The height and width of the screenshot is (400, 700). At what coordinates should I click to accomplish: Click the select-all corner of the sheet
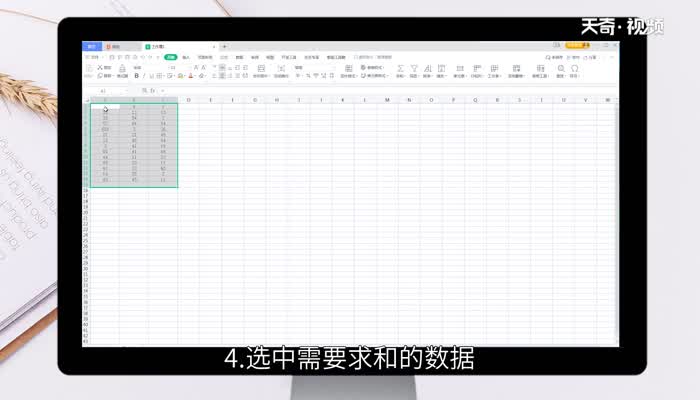(87, 100)
